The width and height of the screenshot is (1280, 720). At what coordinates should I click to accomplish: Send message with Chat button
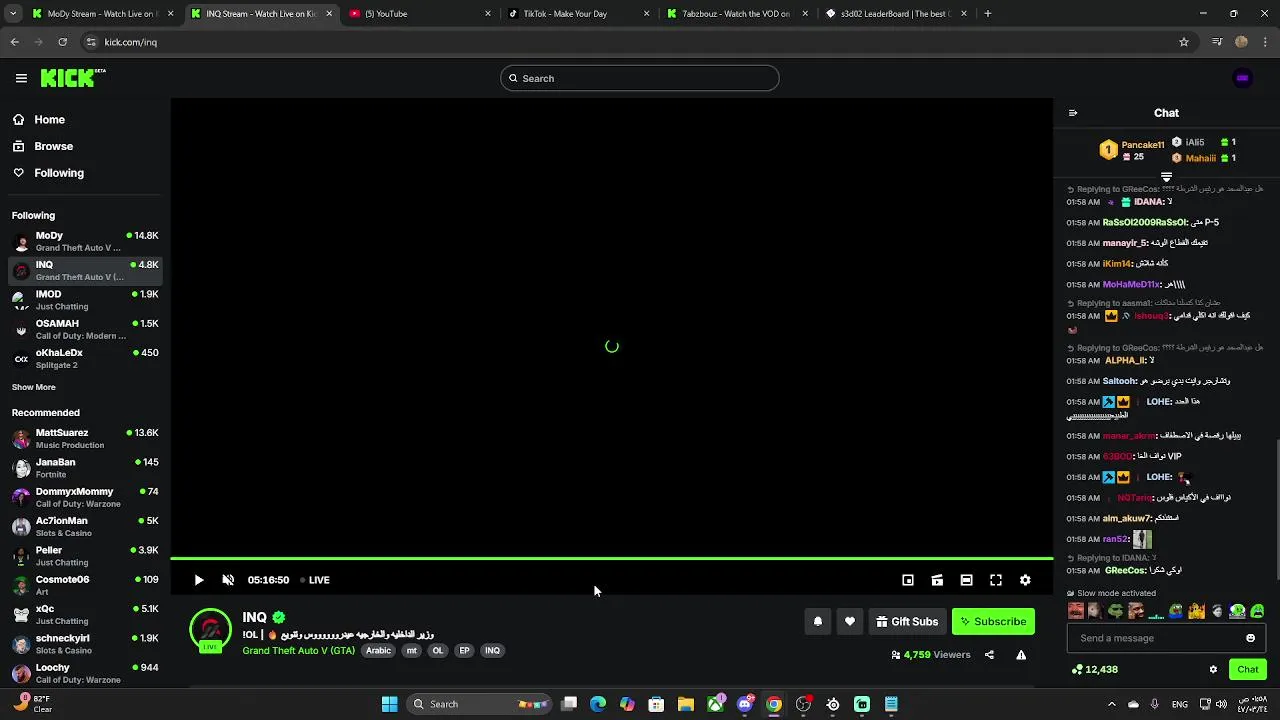[1247, 669]
